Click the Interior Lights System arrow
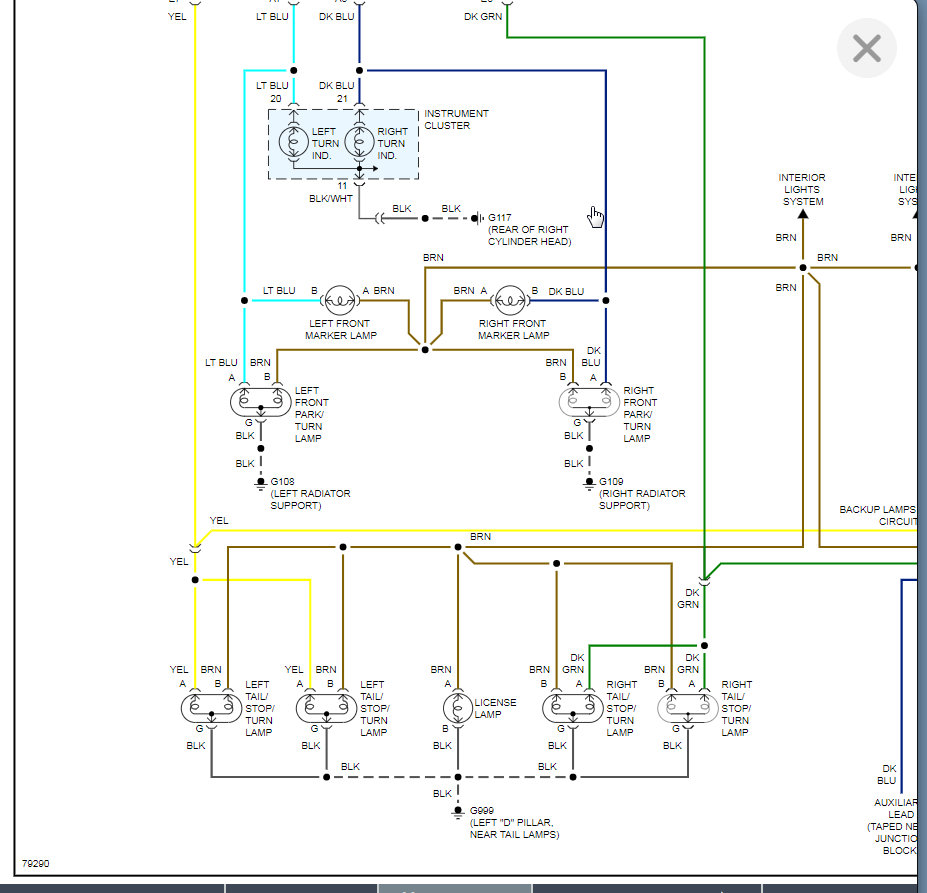The image size is (927, 893). click(x=802, y=213)
